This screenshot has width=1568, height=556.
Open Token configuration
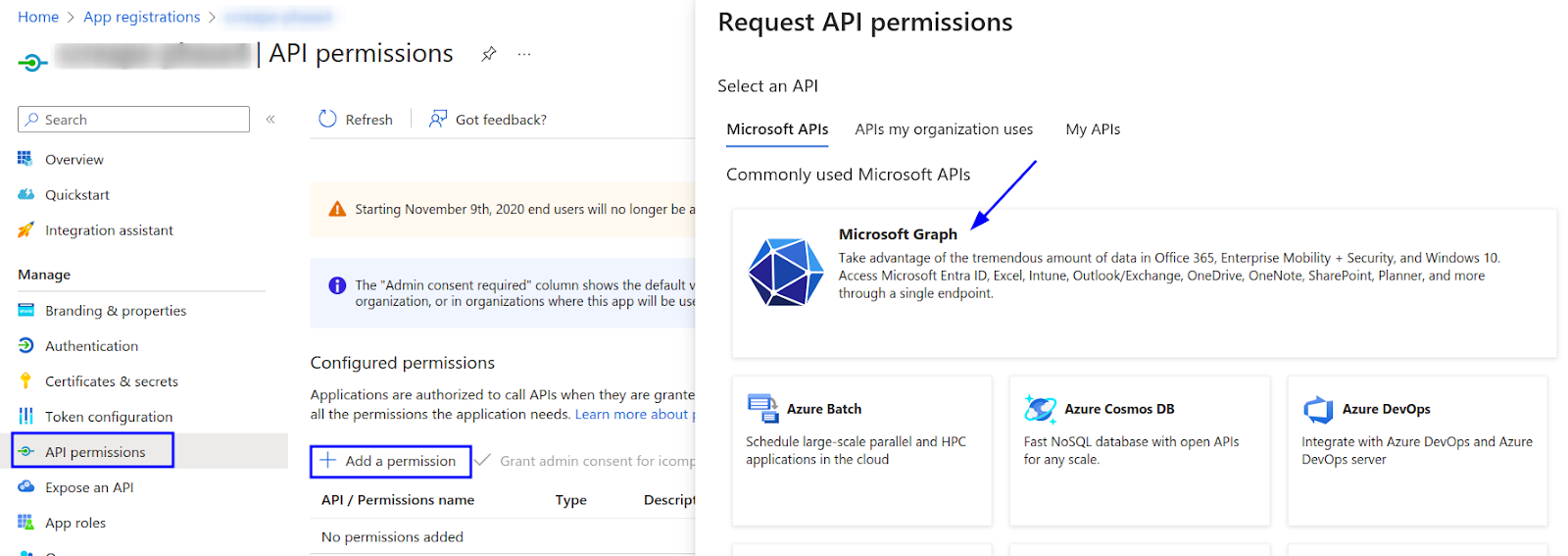pos(109,416)
